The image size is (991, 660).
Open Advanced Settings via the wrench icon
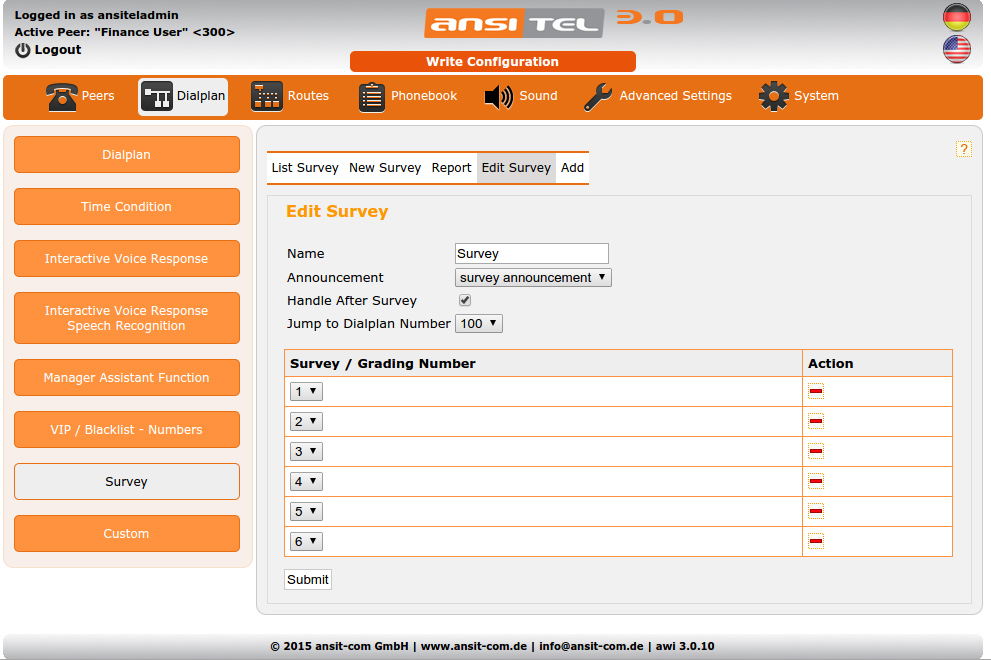[596, 96]
